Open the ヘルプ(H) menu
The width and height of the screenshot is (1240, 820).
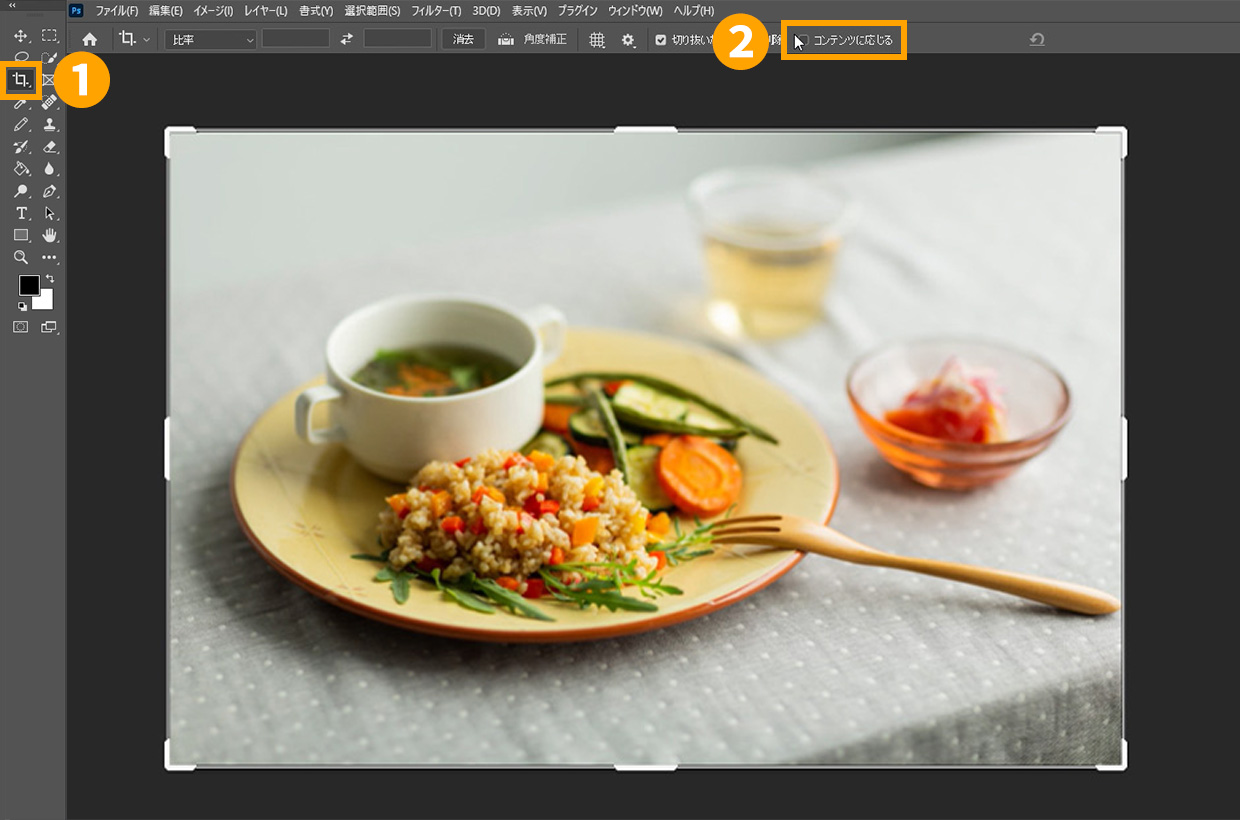pyautogui.click(x=693, y=10)
